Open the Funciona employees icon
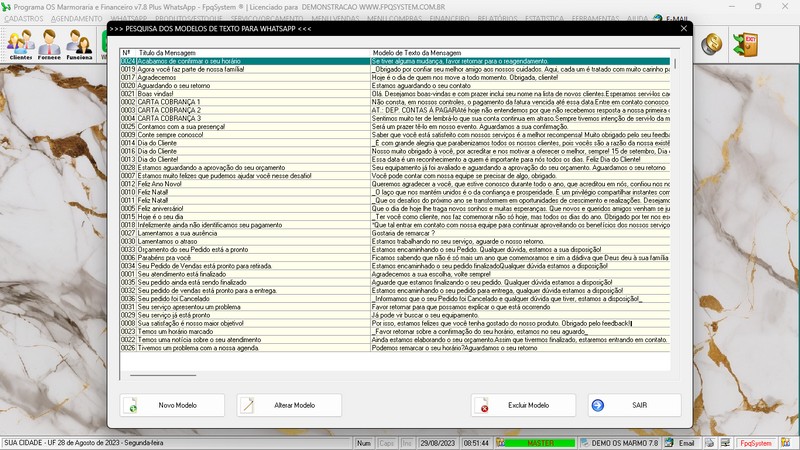The height and width of the screenshot is (450, 800). (x=79, y=44)
